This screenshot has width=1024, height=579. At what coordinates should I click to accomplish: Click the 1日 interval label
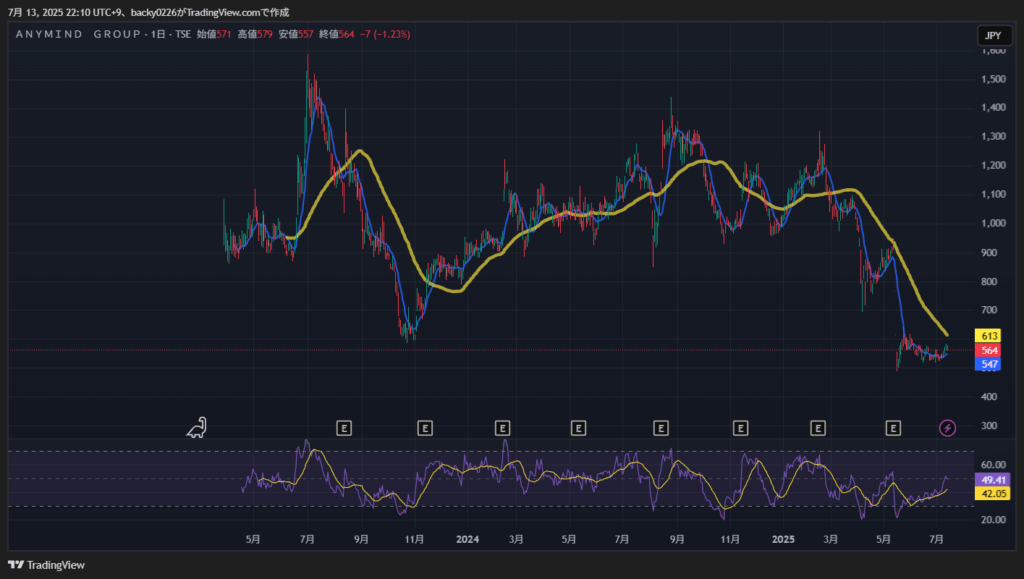[x=158, y=34]
